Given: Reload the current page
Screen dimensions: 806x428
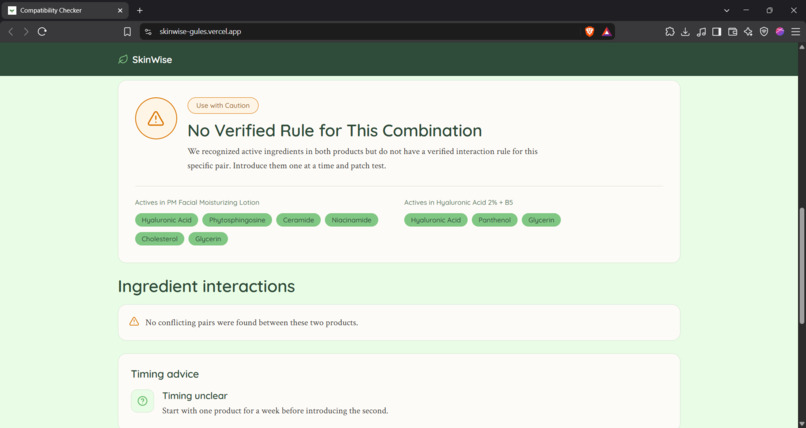Looking at the screenshot, I should tap(42, 32).
